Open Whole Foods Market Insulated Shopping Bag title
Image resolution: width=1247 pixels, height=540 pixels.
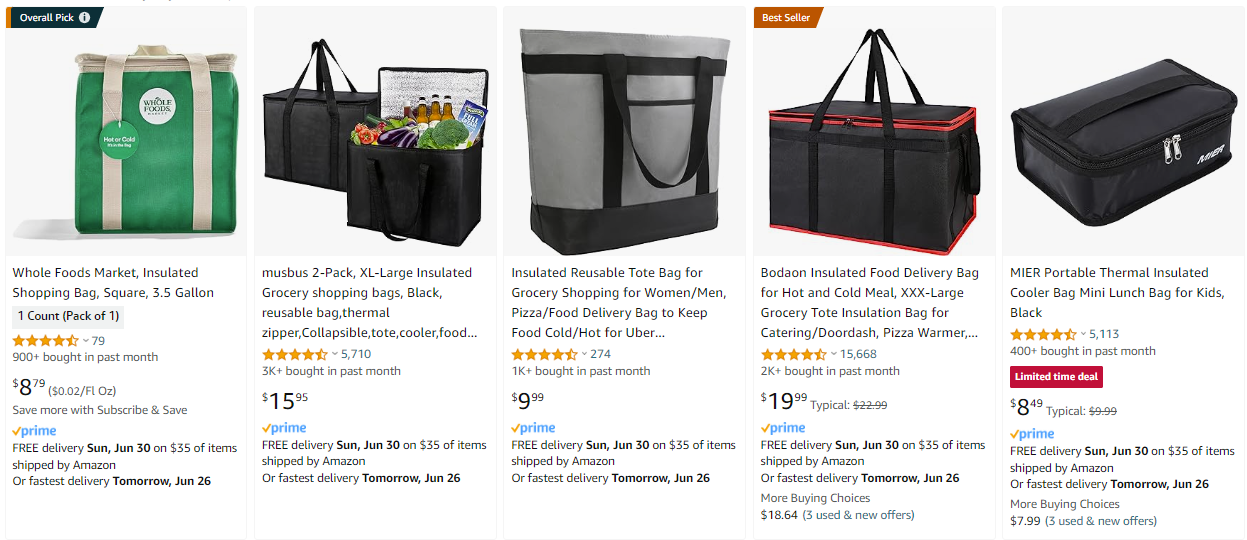pyautogui.click(x=113, y=282)
